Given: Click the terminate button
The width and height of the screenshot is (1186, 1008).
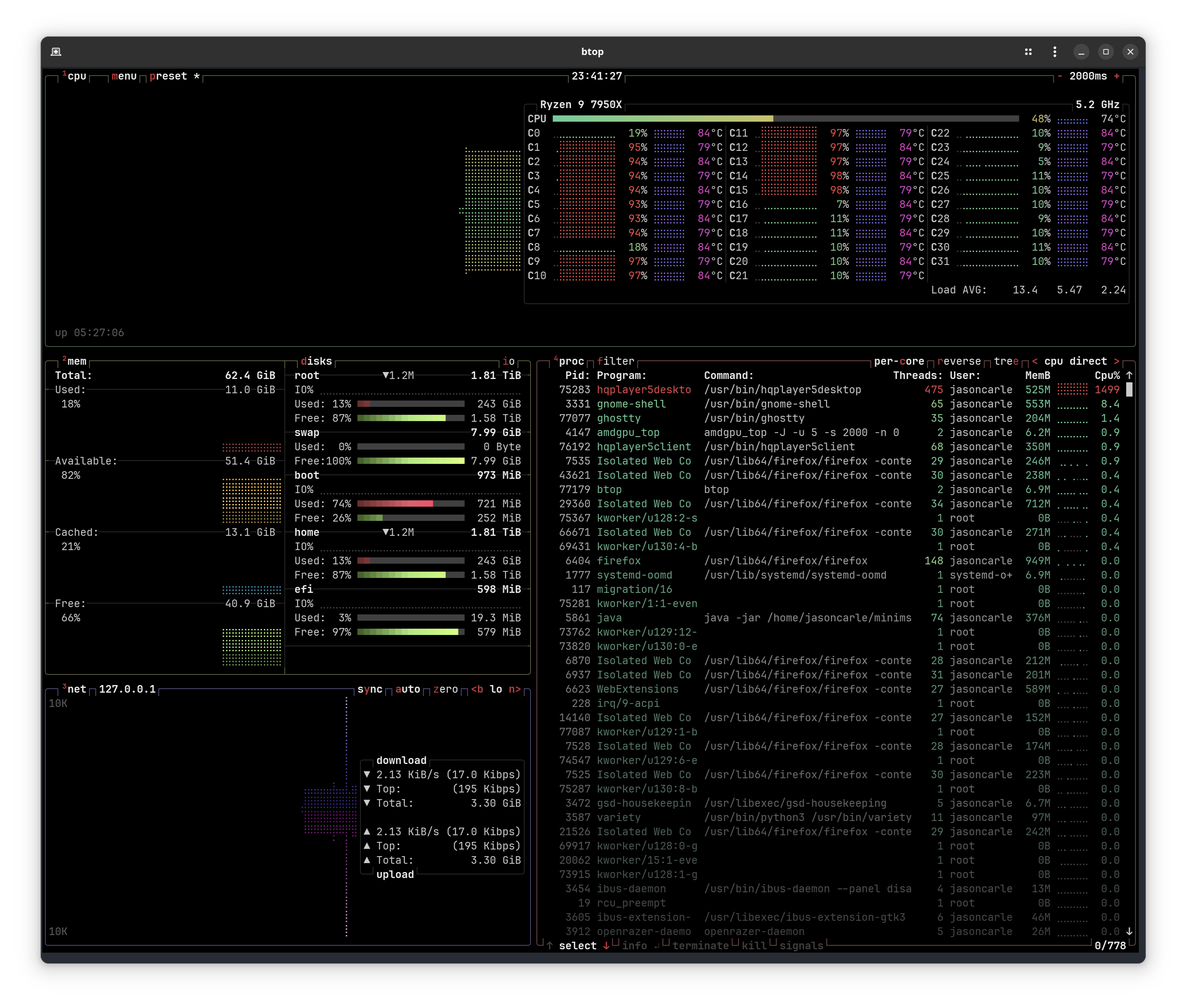Looking at the screenshot, I should [x=700, y=946].
